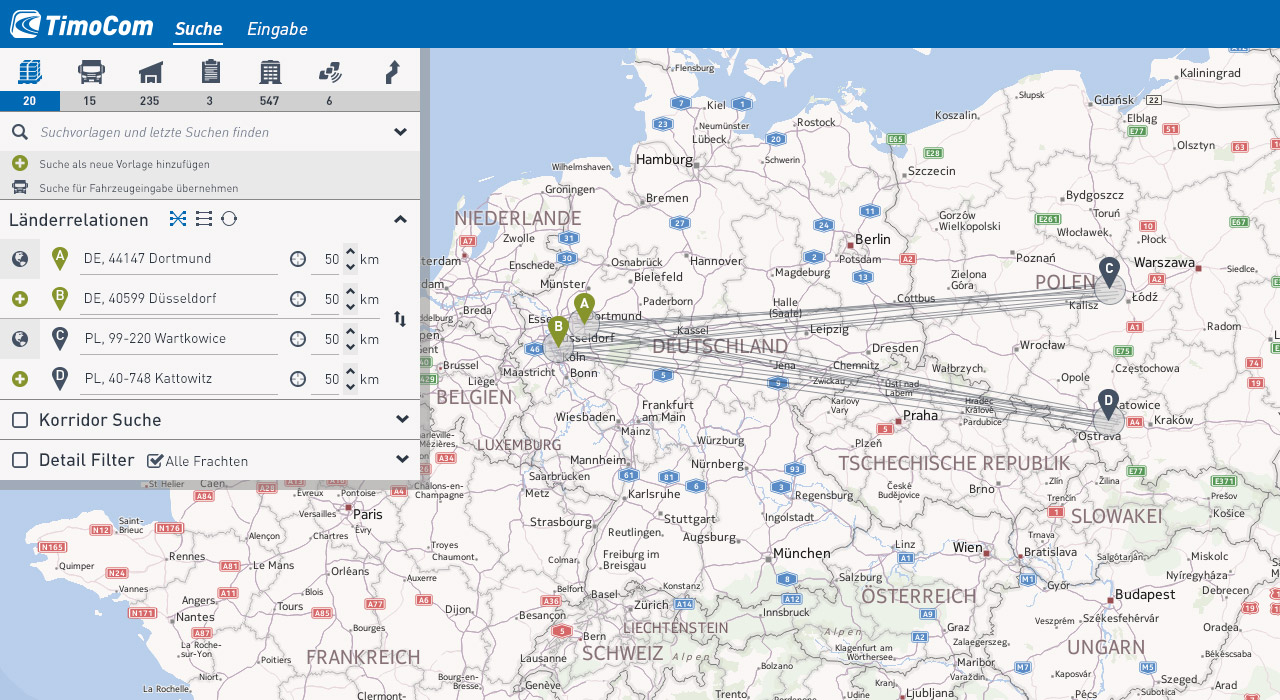Expand the search templates dropdown arrow
Image resolution: width=1280 pixels, height=700 pixels.
pos(400,132)
